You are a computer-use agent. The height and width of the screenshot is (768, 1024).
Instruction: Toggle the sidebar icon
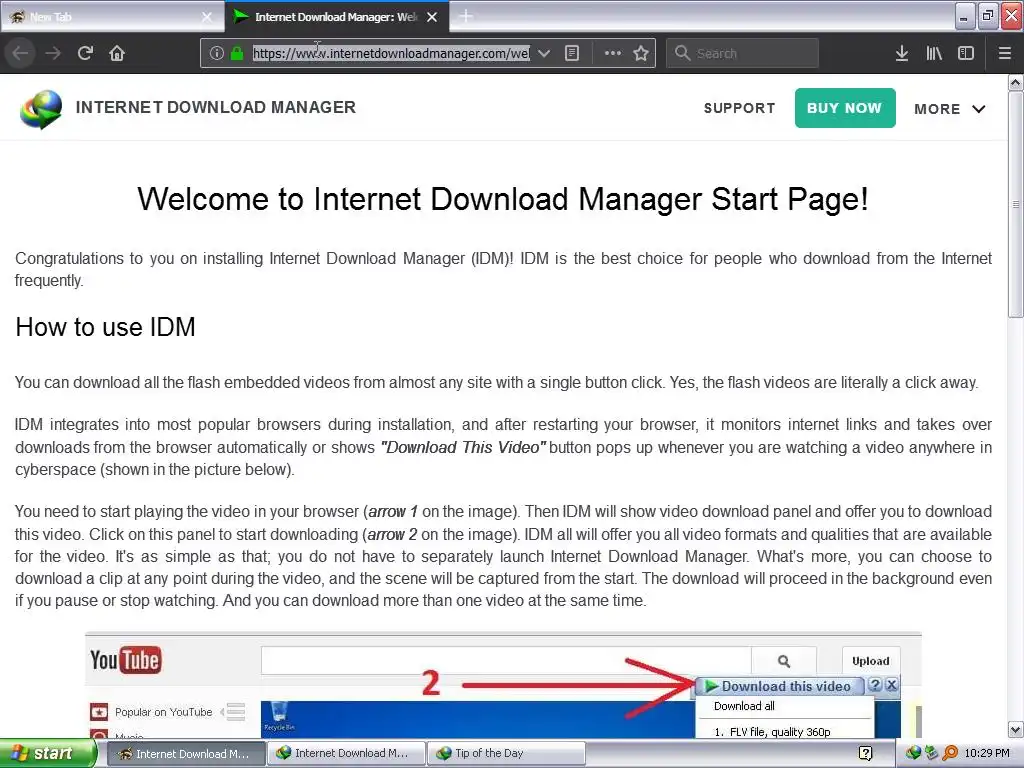coord(966,54)
